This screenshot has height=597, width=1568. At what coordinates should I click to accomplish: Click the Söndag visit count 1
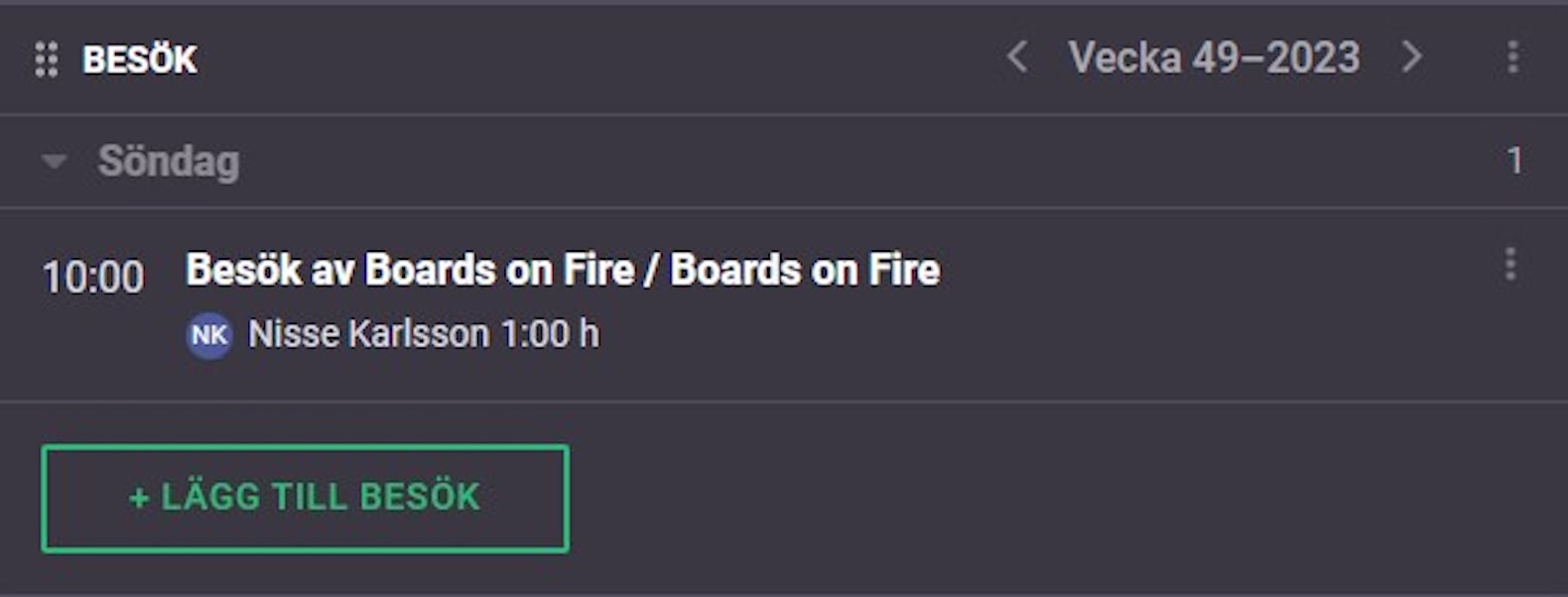coord(1513,161)
